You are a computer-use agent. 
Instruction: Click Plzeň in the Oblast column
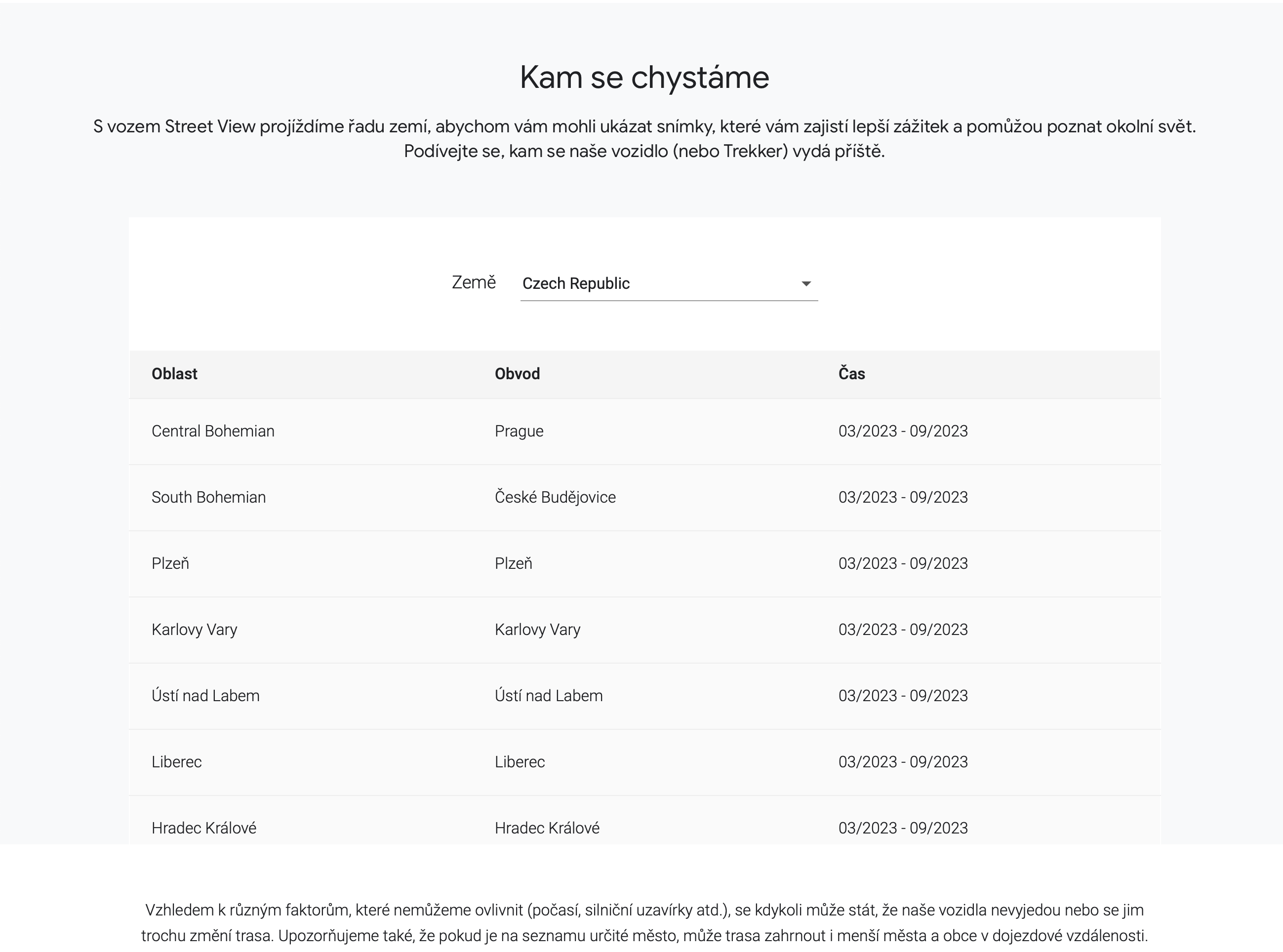(x=170, y=563)
